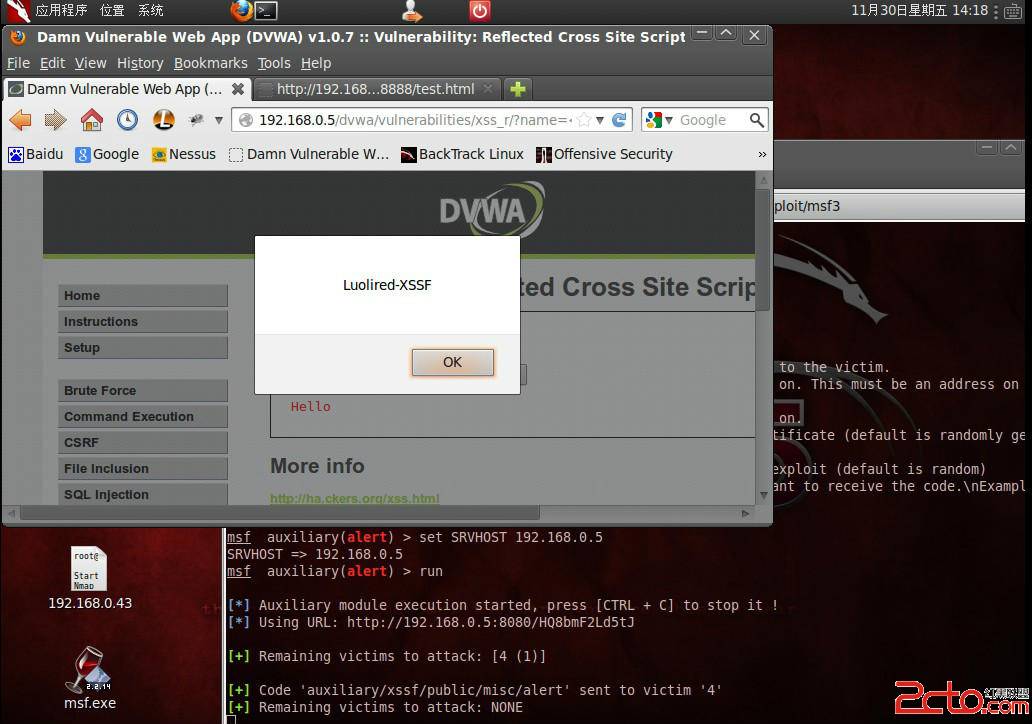Viewport: 1032px width, 724px height.
Task: Open the msf.exe desktop icon
Action: click(89, 670)
